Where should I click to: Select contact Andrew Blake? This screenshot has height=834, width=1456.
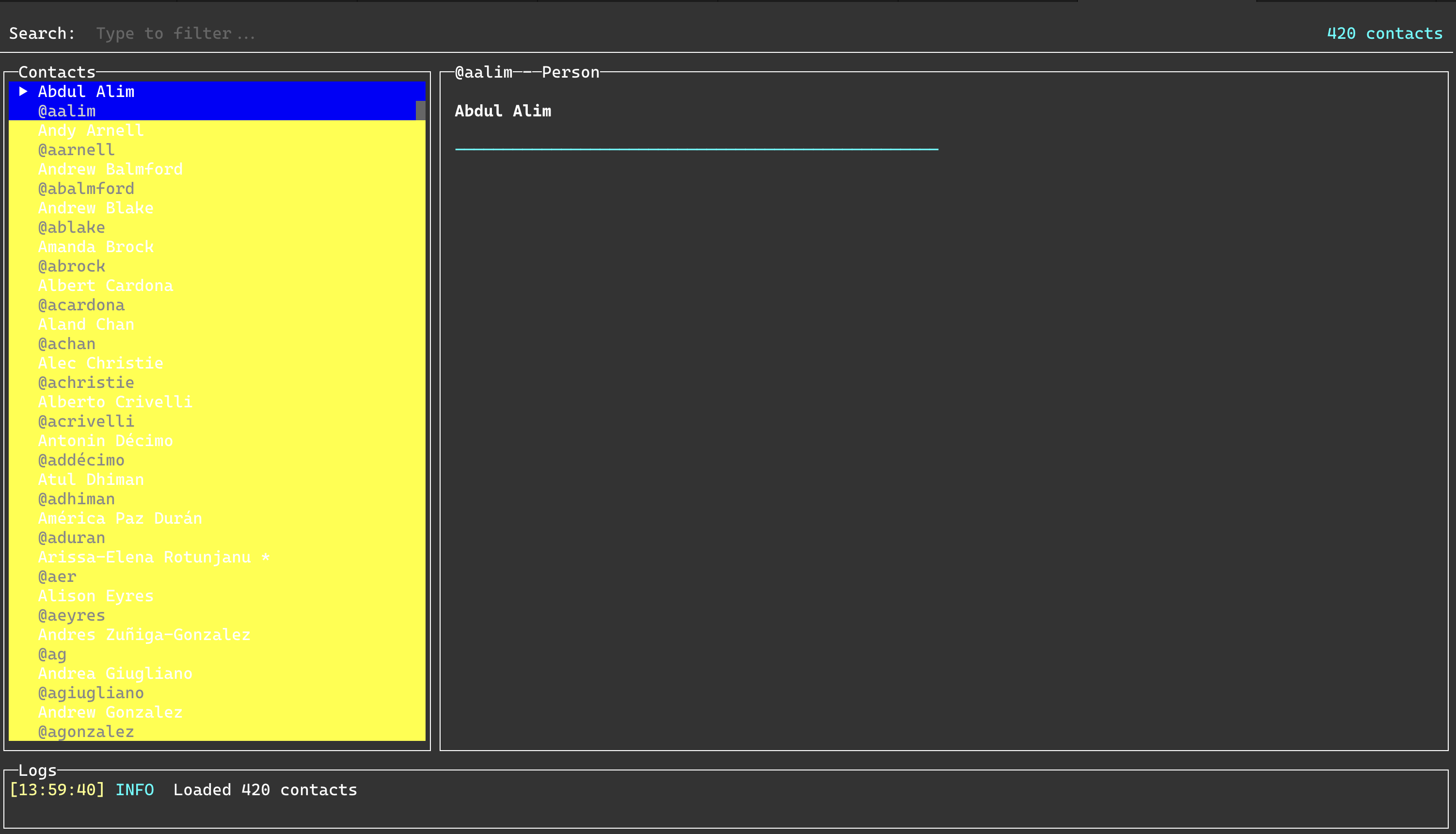95,208
